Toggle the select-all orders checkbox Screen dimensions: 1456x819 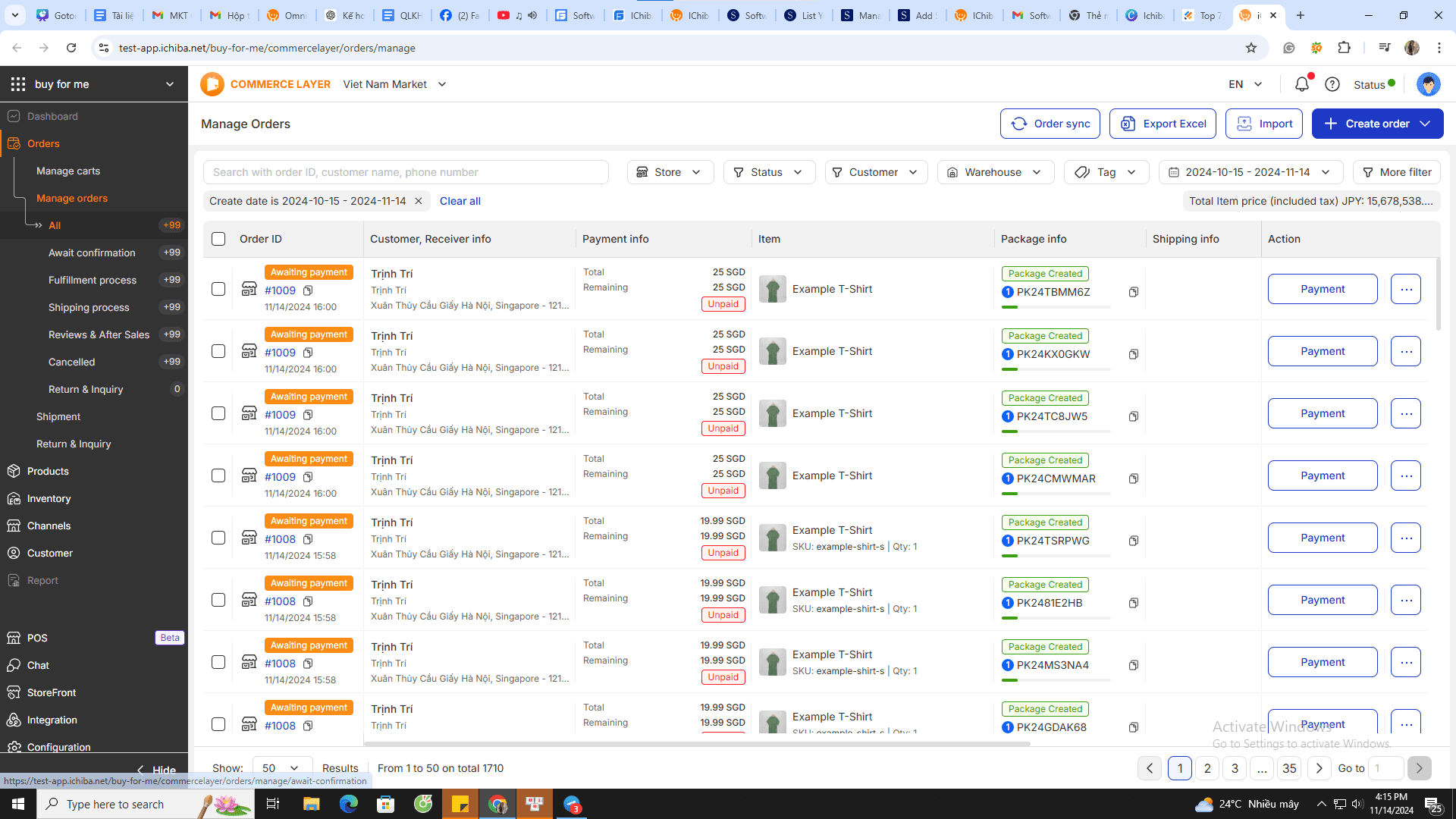coord(218,239)
